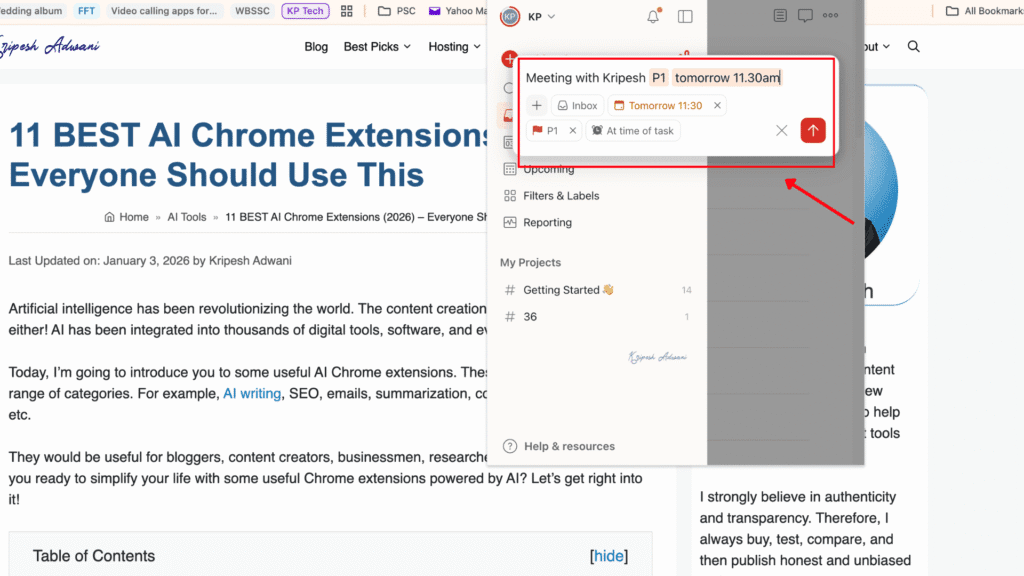
Task: Open Filters & Labels in sidebar
Action: click(x=561, y=196)
